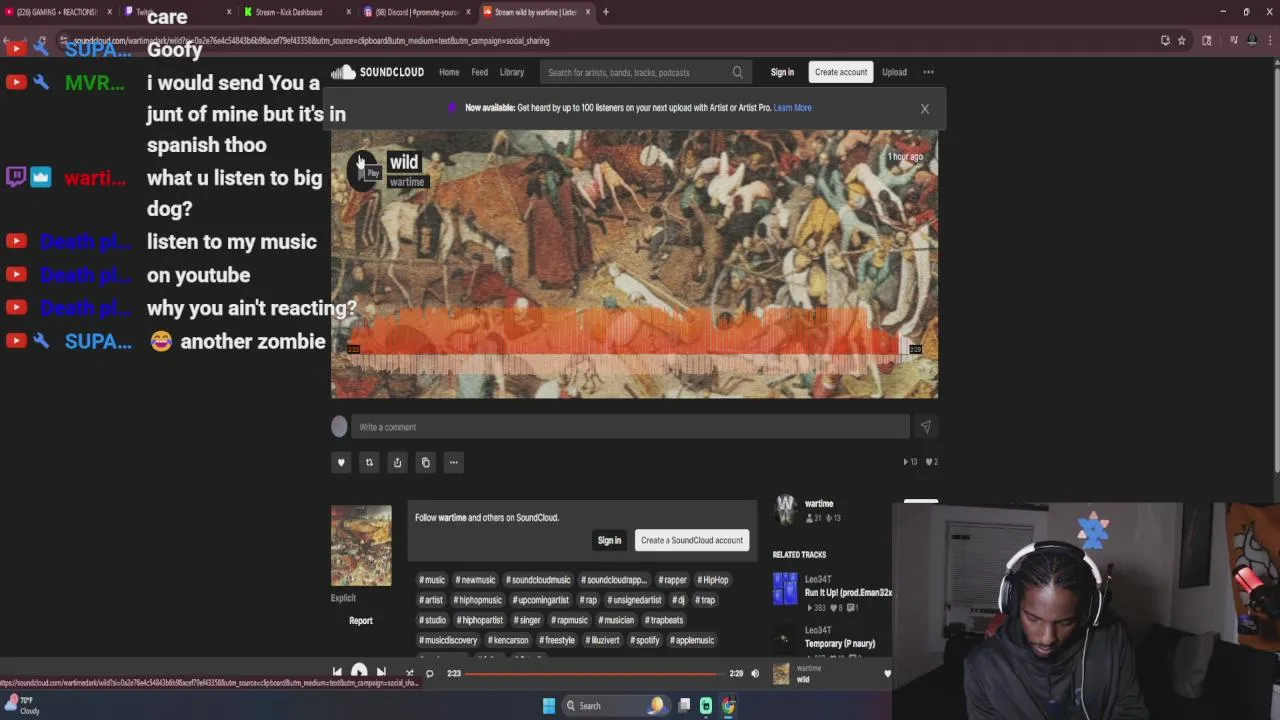Open the now playing artwork thumbnail
This screenshot has width=1280, height=720.
tap(781, 675)
